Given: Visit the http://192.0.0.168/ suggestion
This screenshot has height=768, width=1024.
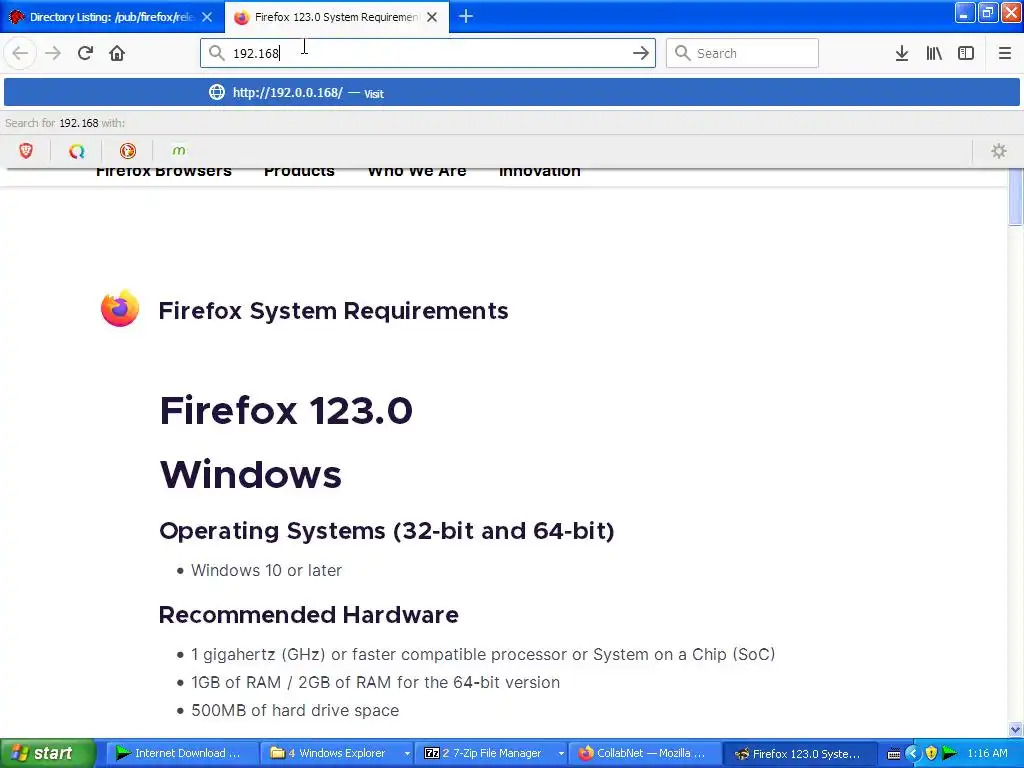Looking at the screenshot, I should [511, 93].
